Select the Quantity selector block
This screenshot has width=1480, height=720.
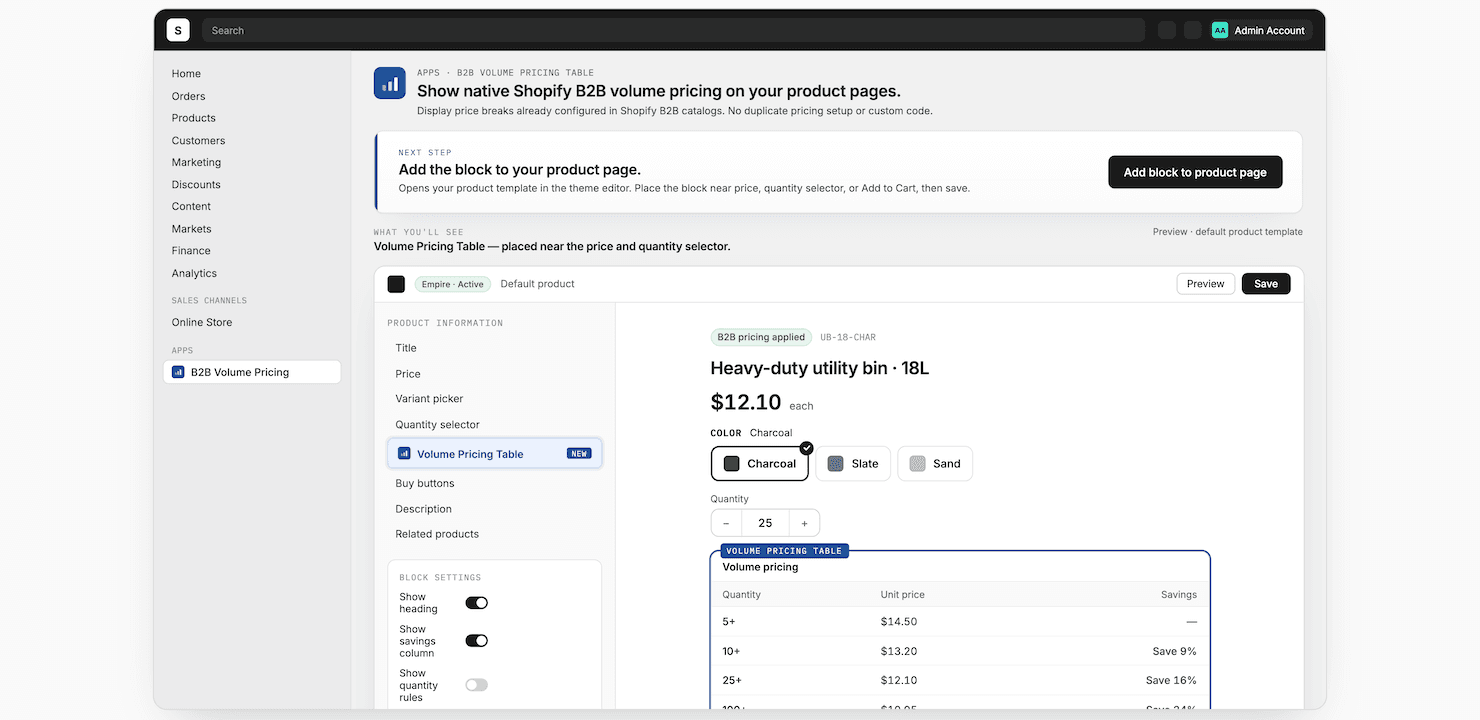pos(437,425)
